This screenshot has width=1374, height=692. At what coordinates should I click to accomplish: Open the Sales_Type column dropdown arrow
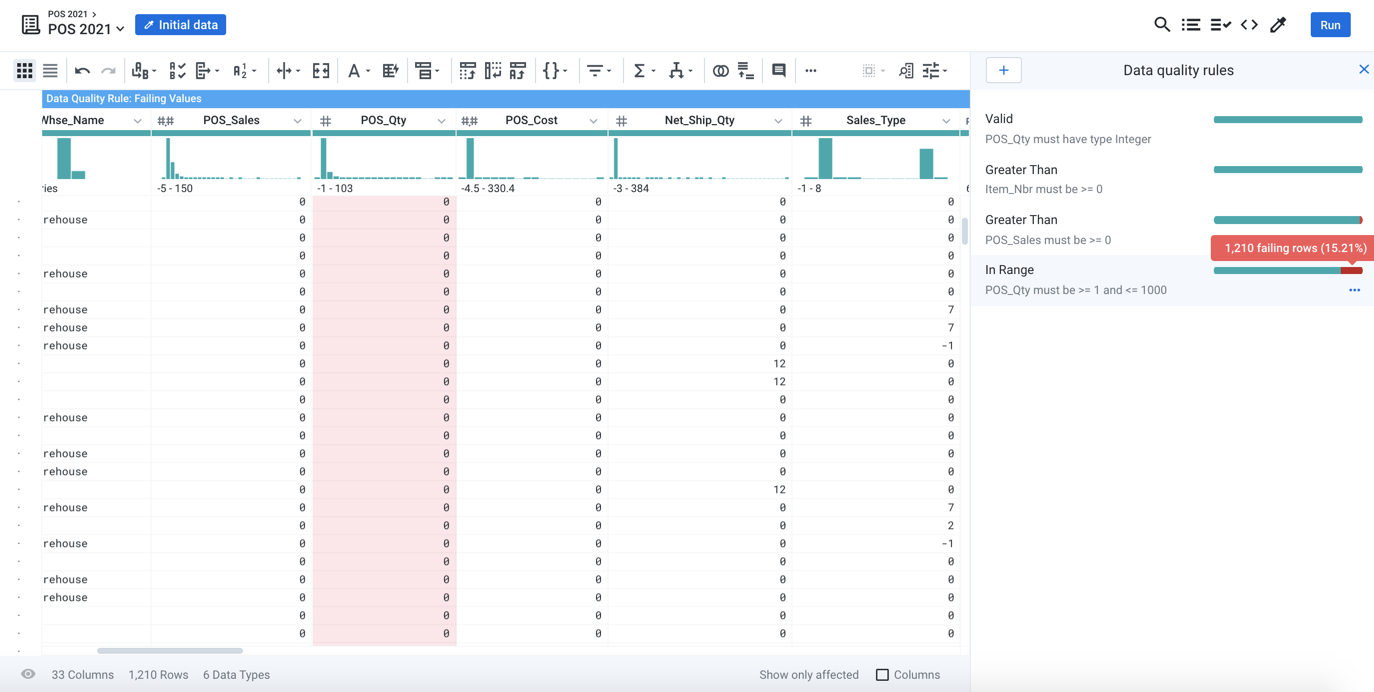coord(946,121)
